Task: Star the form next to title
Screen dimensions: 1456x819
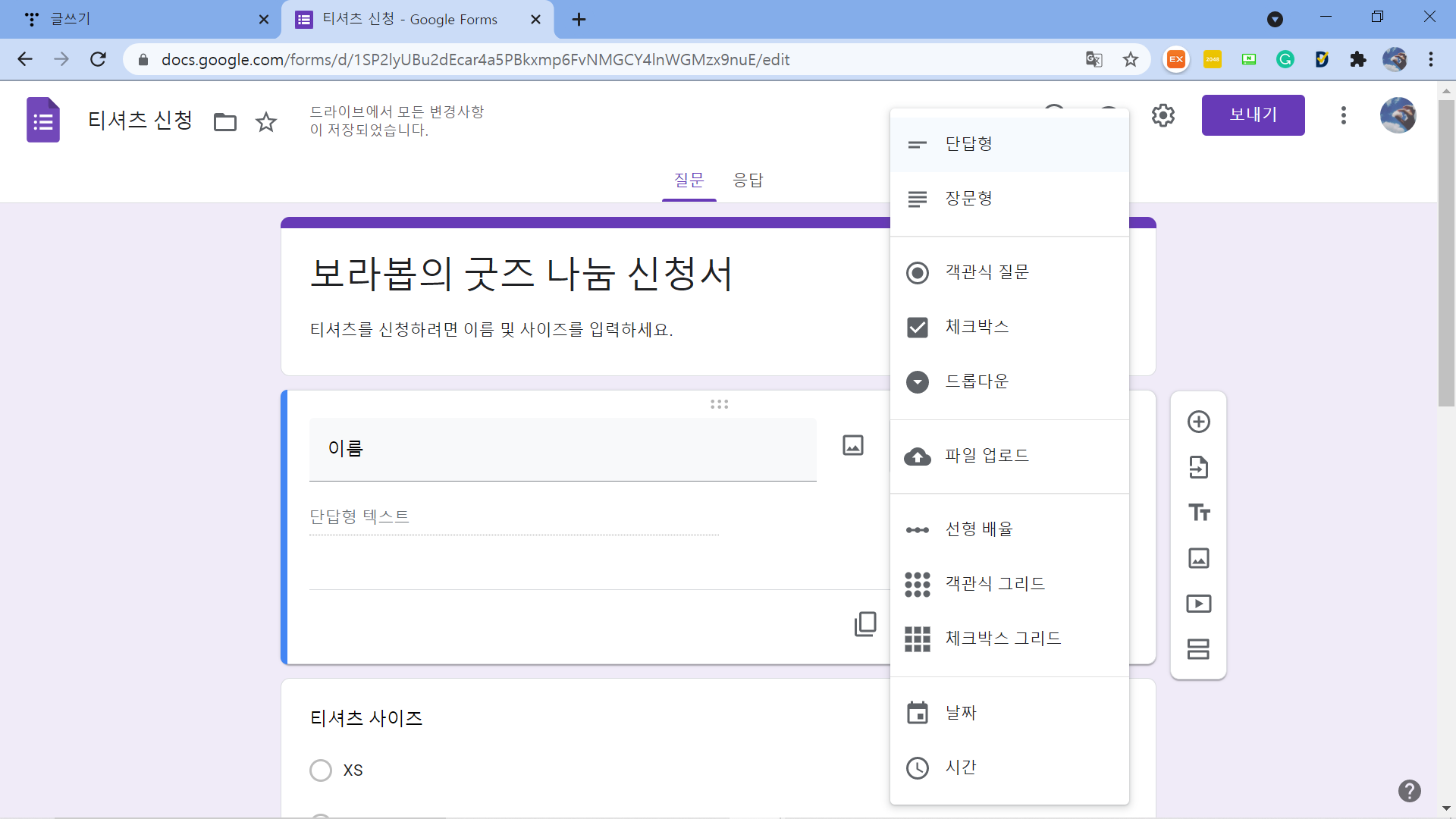Action: (x=266, y=121)
